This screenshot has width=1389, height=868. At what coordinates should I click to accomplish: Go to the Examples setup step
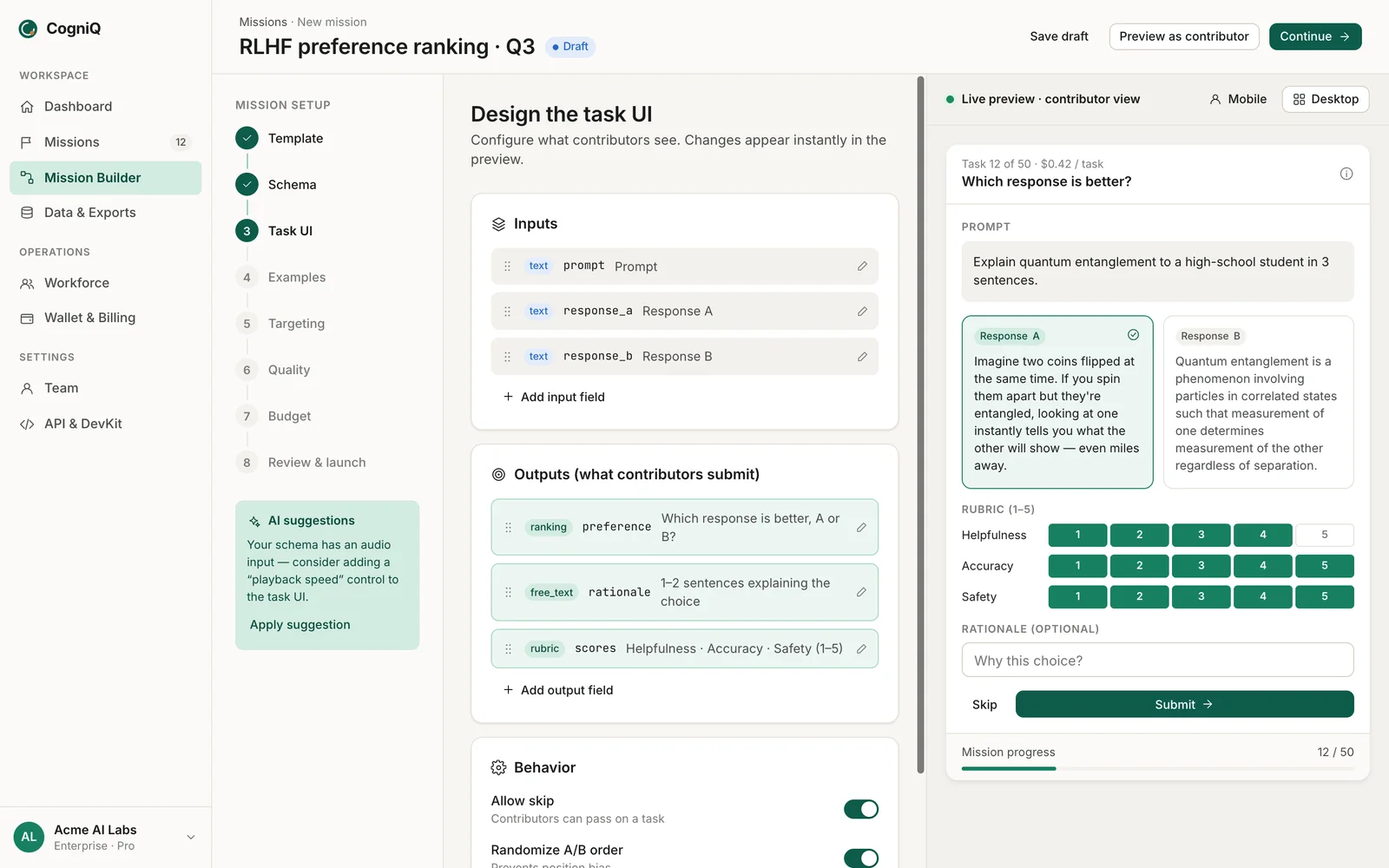(x=280, y=278)
